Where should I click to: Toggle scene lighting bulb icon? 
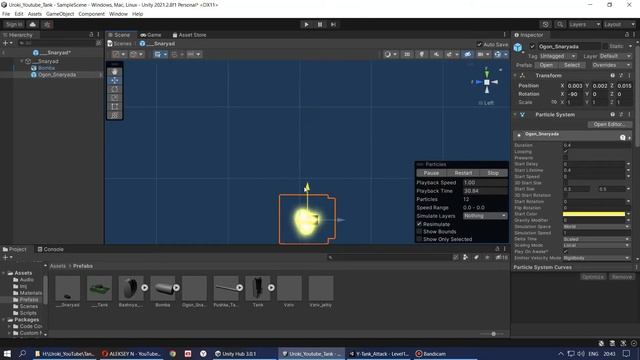click(422, 54)
